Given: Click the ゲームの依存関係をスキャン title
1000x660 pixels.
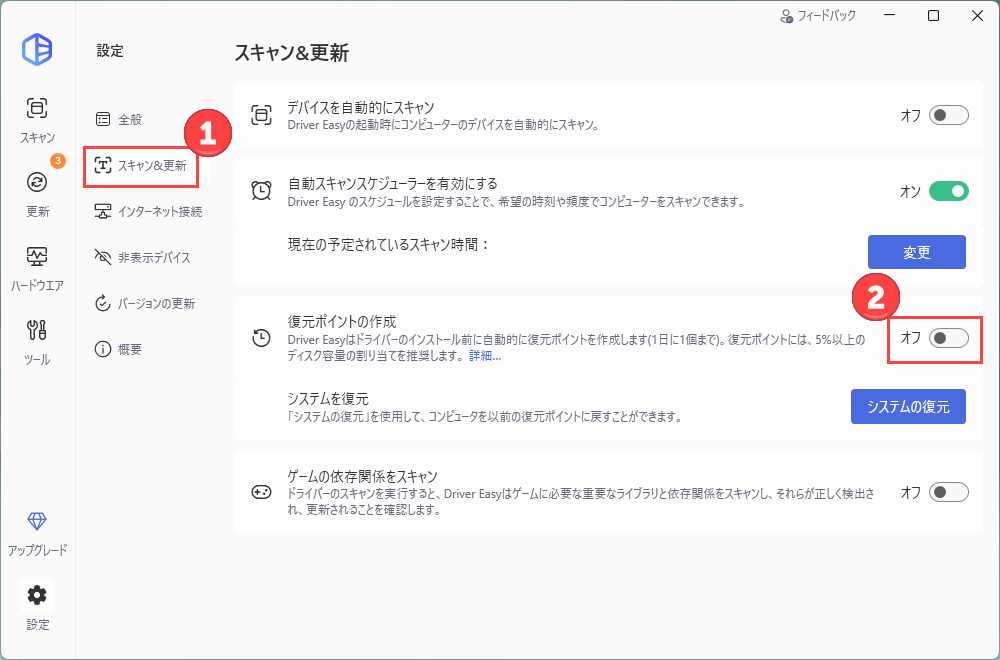Looking at the screenshot, I should [362, 476].
